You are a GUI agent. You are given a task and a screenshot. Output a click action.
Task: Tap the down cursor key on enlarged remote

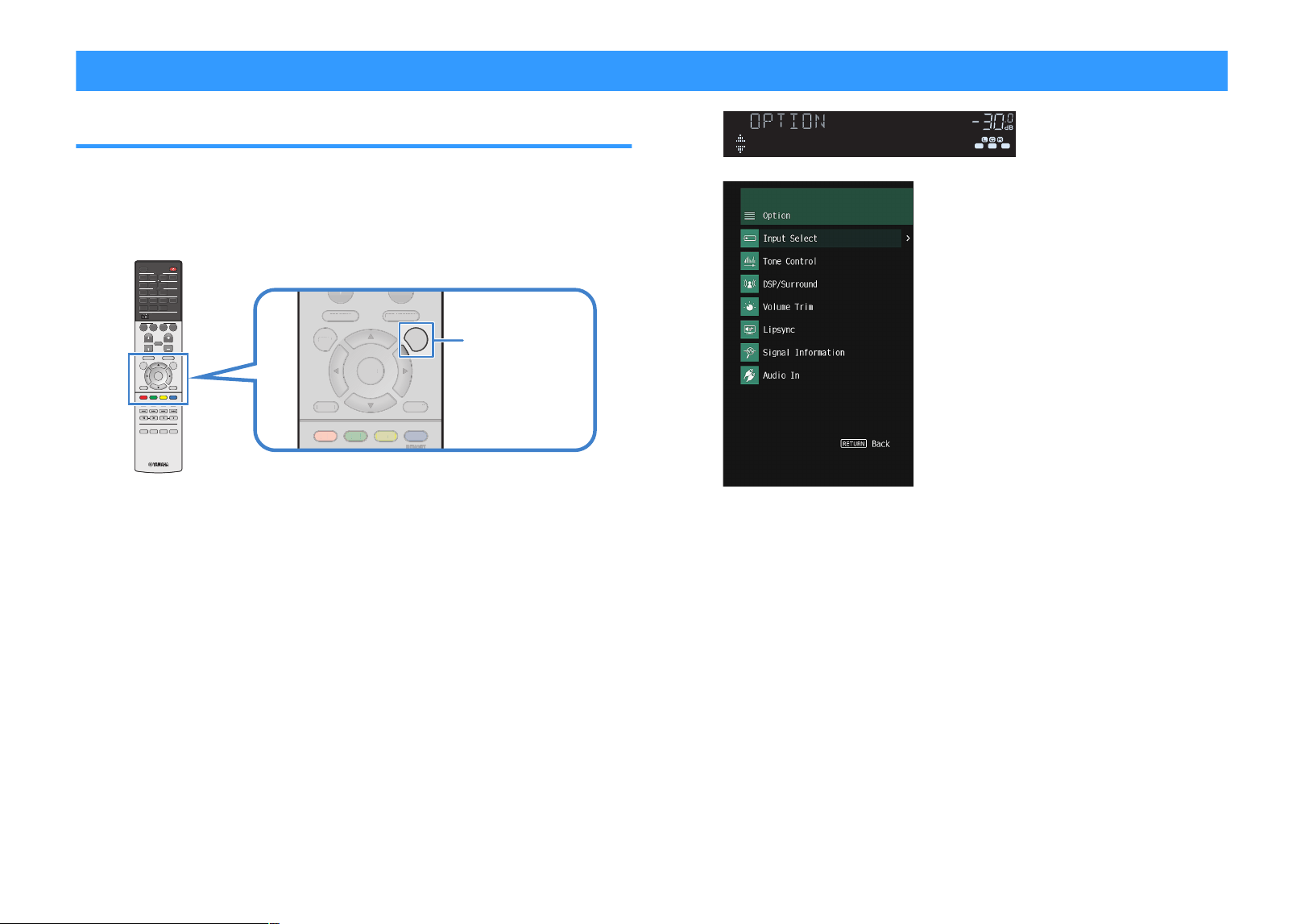click(x=371, y=404)
